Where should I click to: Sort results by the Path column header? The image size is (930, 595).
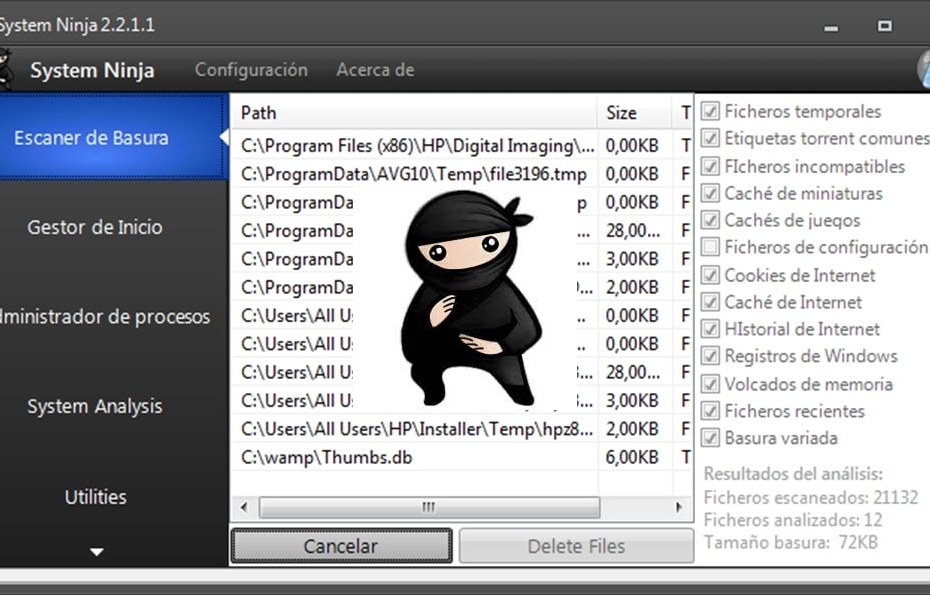(413, 113)
